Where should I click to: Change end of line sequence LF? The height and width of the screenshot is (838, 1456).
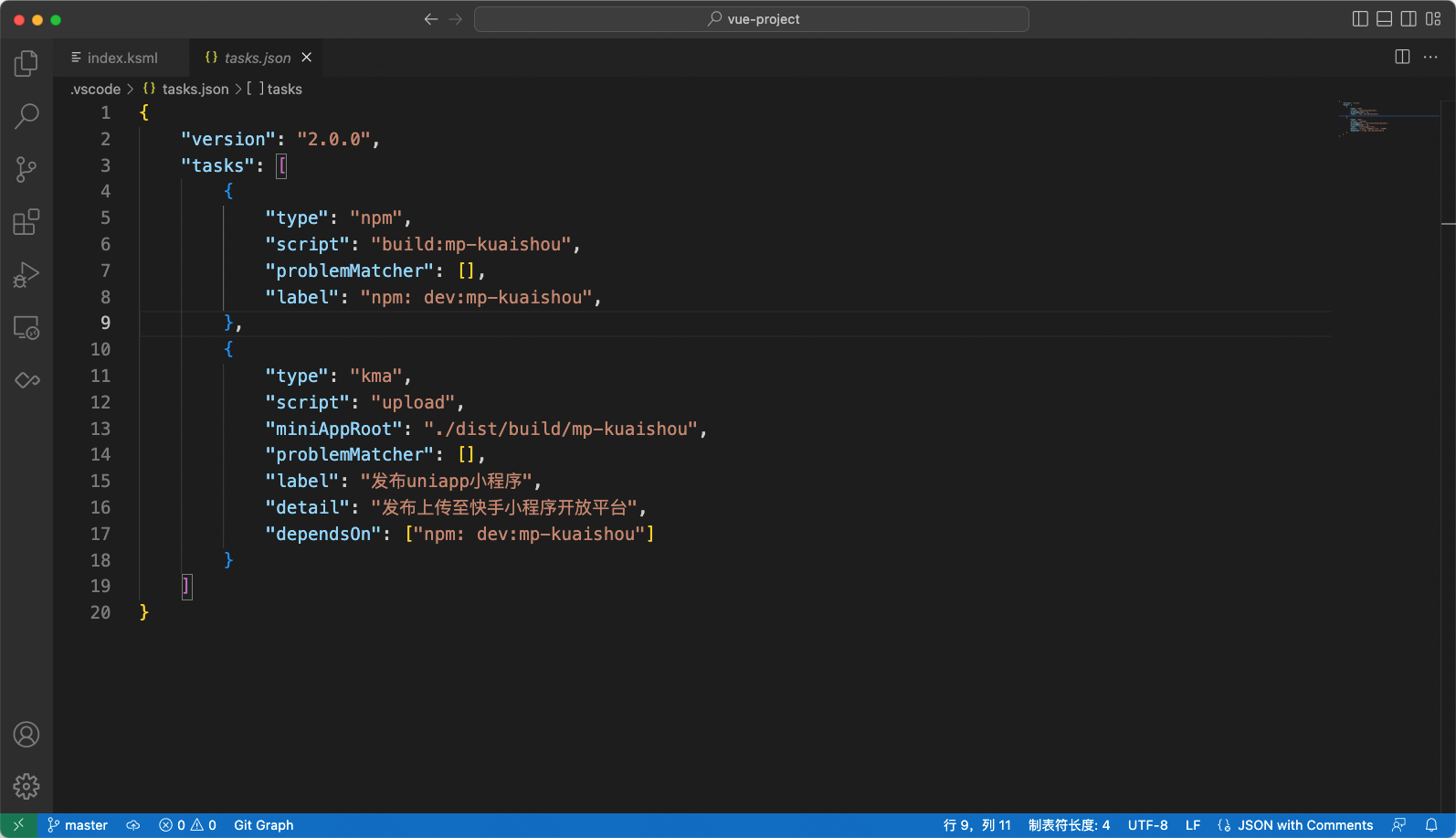click(1193, 825)
